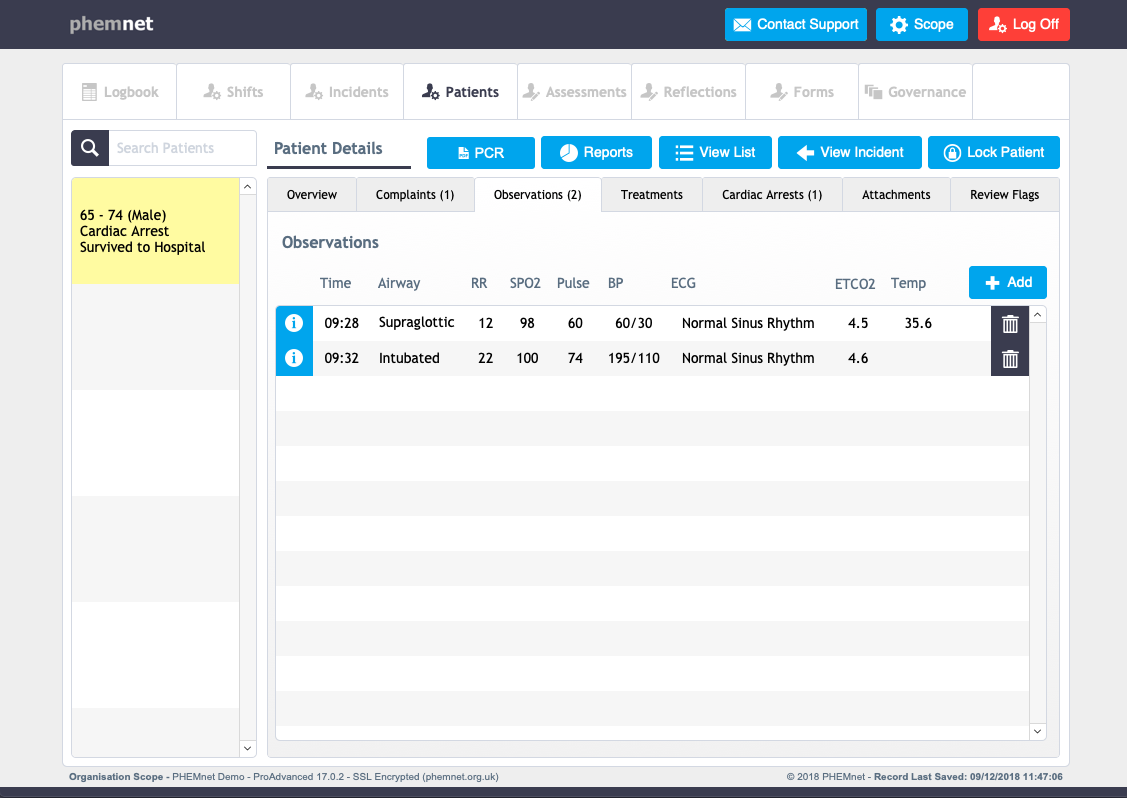
Task: Click the Log Off button
Action: (1024, 24)
